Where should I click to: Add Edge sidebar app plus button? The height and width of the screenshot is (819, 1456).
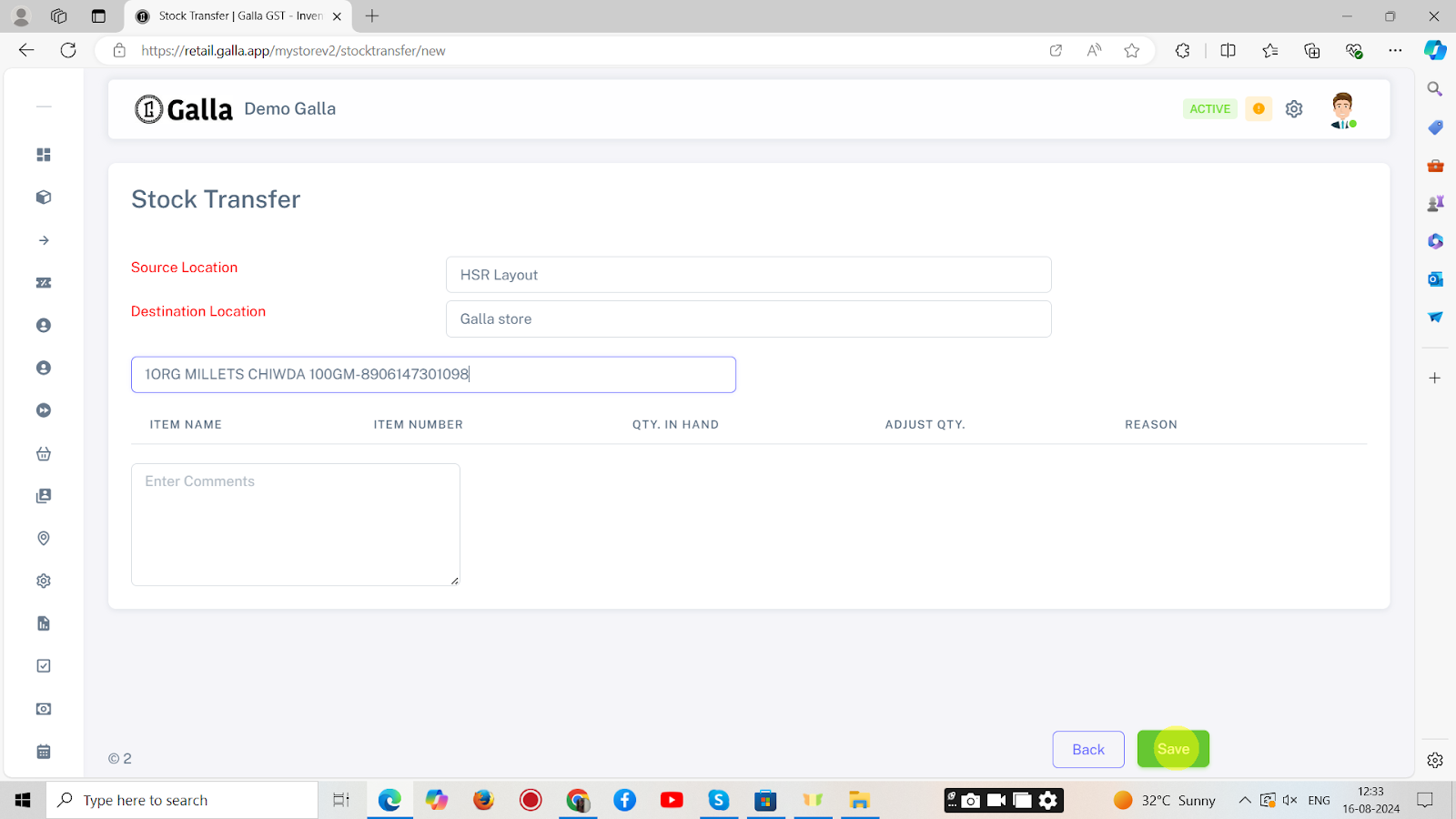(1435, 378)
